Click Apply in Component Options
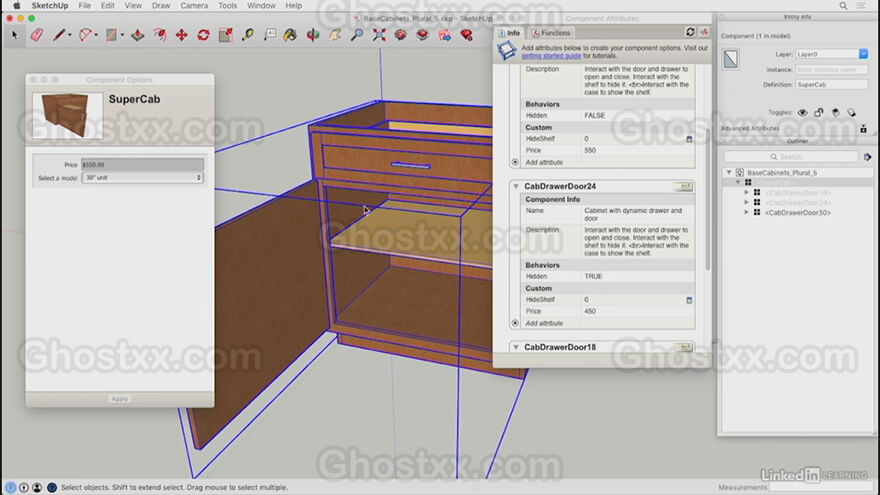The width and height of the screenshot is (880, 495). 120,399
